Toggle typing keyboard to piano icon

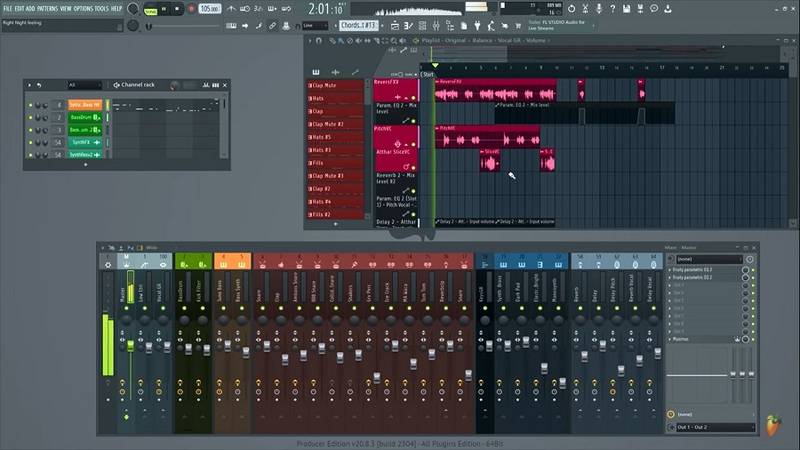[x=231, y=26]
